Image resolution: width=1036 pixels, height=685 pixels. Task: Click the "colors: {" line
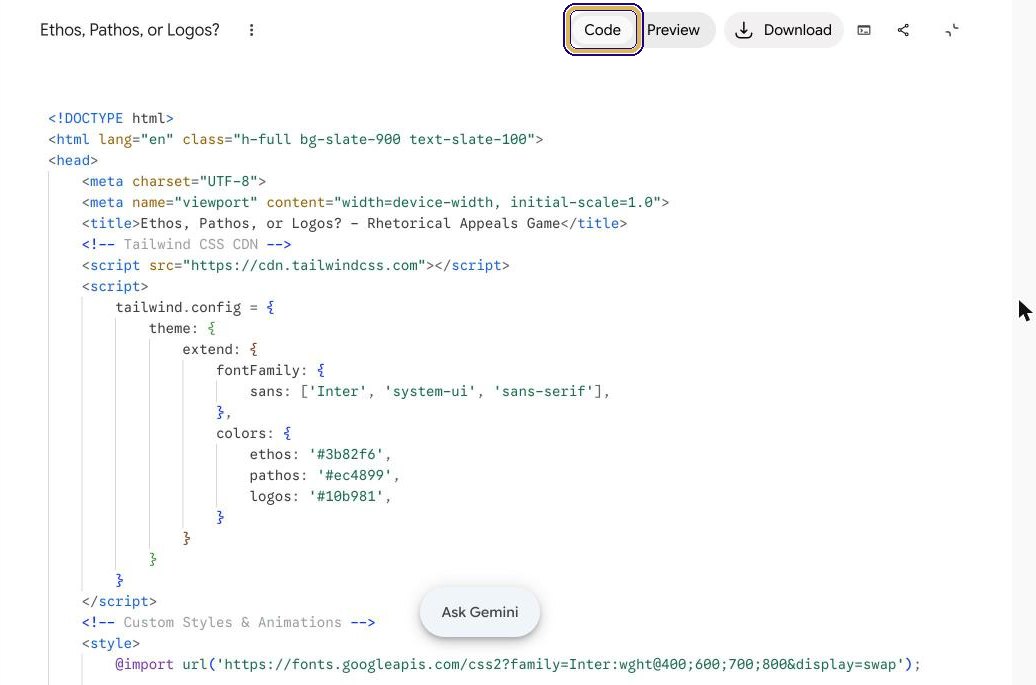point(254,433)
